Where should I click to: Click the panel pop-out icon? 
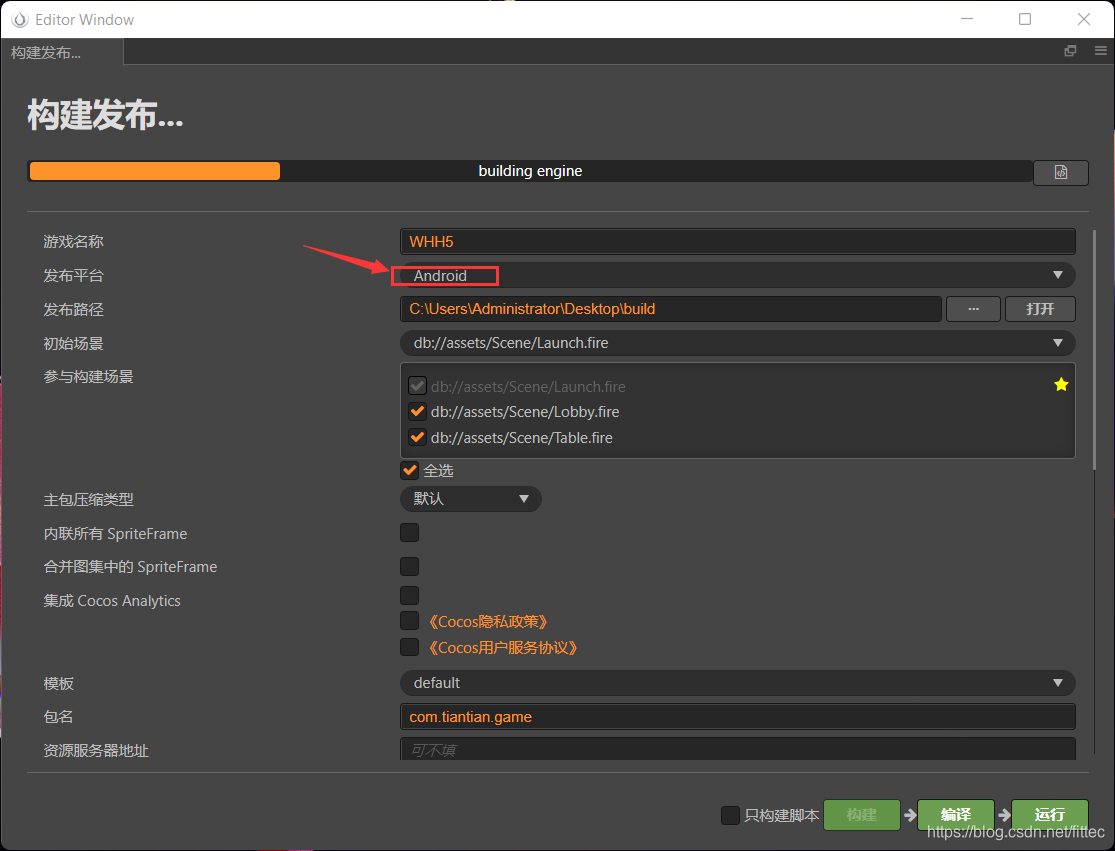1069,51
